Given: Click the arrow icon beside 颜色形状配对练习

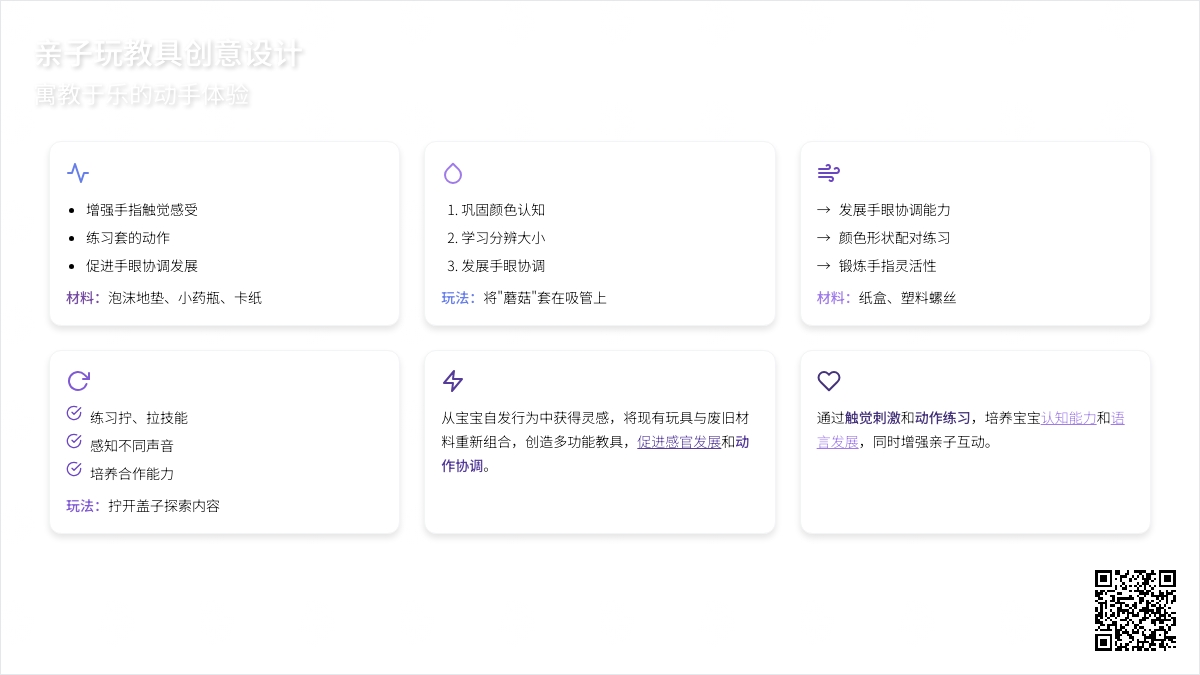Looking at the screenshot, I should click(x=824, y=238).
